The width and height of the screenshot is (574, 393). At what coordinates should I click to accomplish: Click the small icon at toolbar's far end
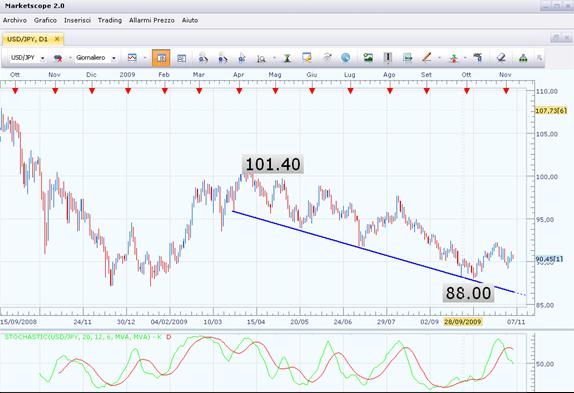click(539, 58)
